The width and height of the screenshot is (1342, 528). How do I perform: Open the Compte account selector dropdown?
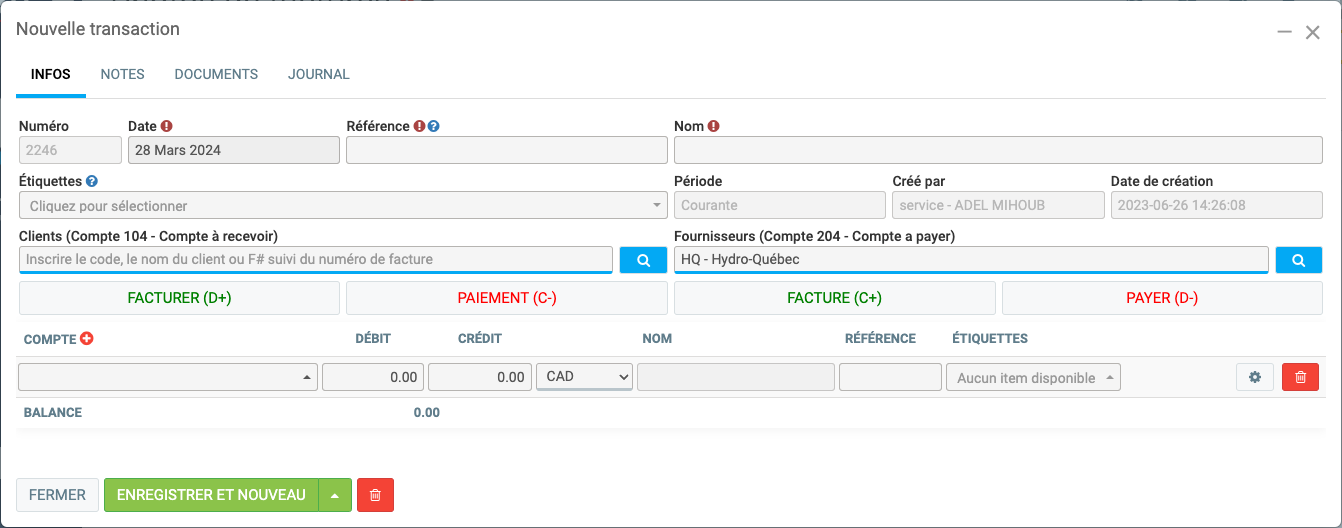(x=168, y=377)
